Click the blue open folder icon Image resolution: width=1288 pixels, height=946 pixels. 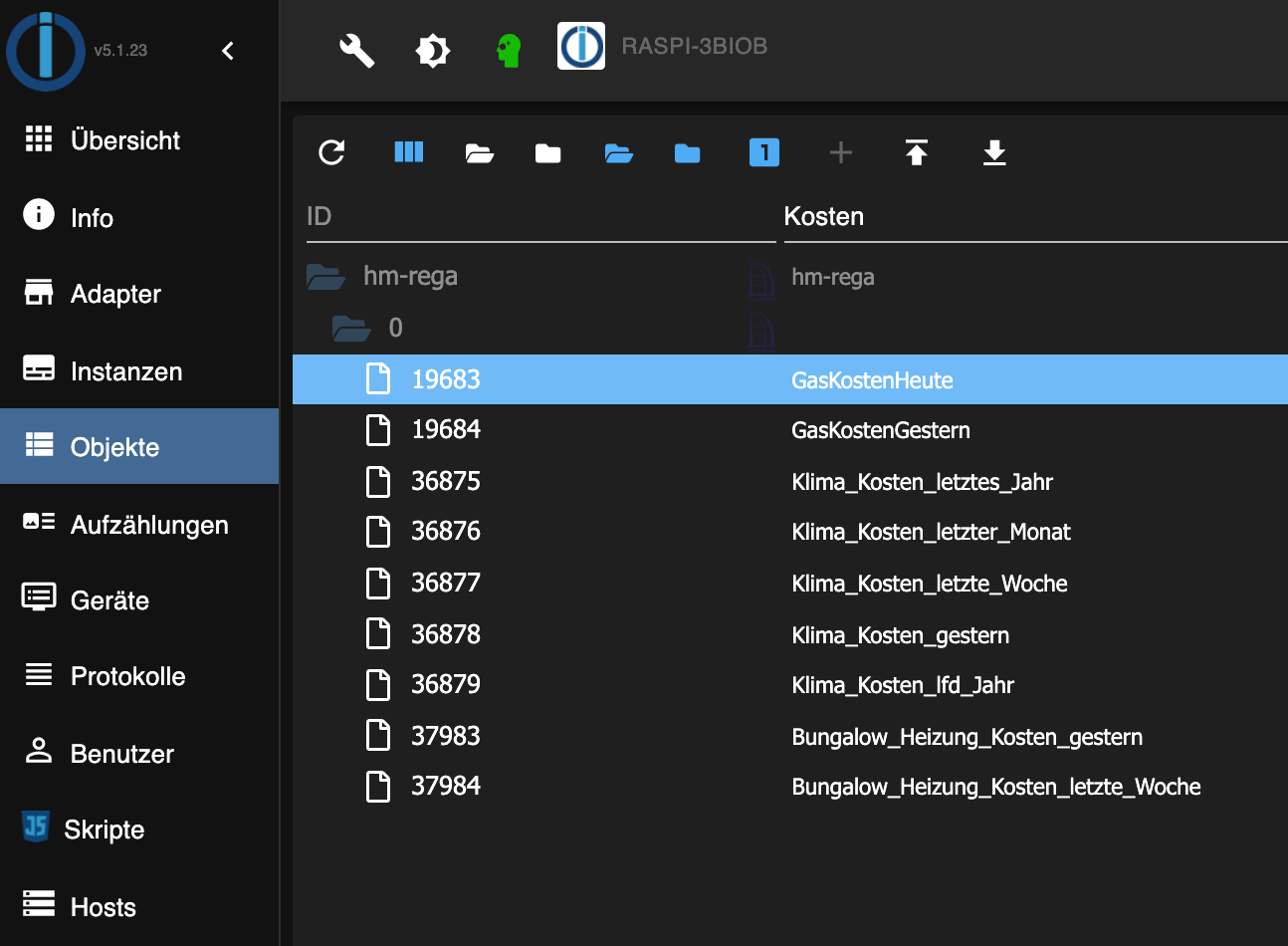pyautogui.click(x=619, y=152)
